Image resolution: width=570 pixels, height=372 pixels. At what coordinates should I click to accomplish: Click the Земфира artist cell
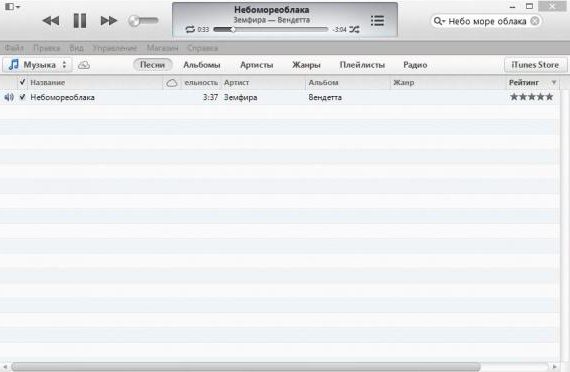coord(241,97)
